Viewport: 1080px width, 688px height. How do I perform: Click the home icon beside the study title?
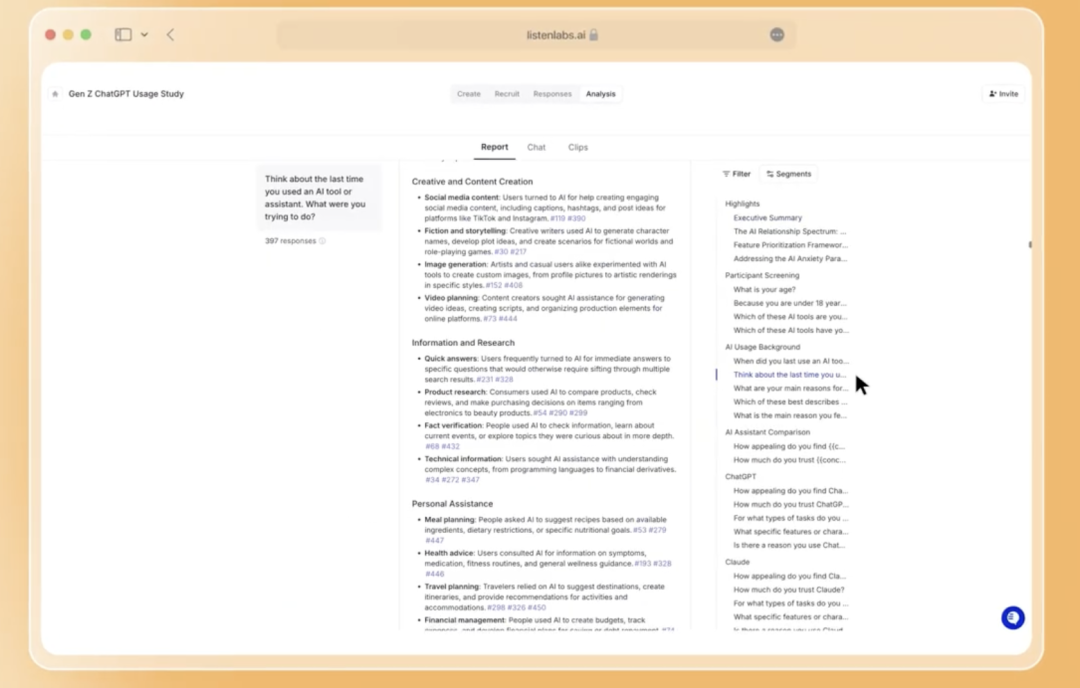point(55,94)
